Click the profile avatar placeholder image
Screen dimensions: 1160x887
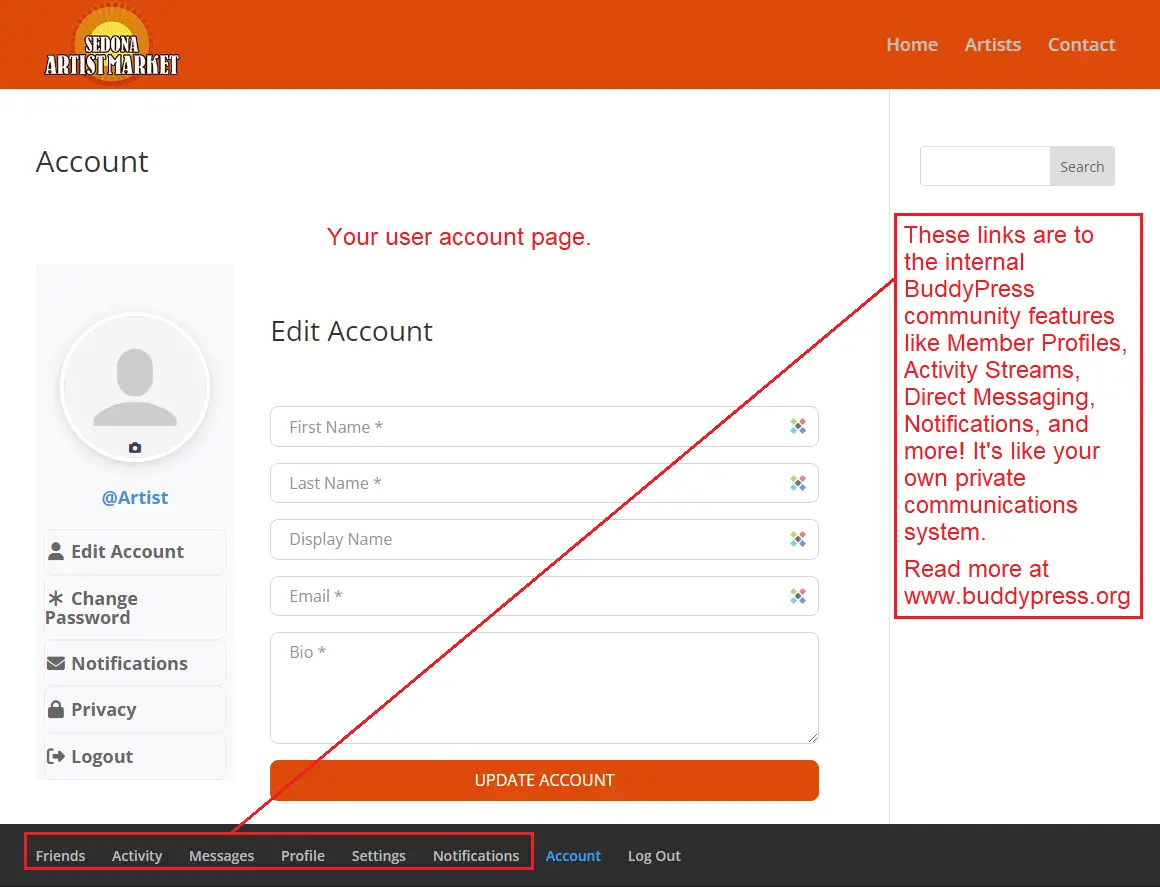[135, 386]
